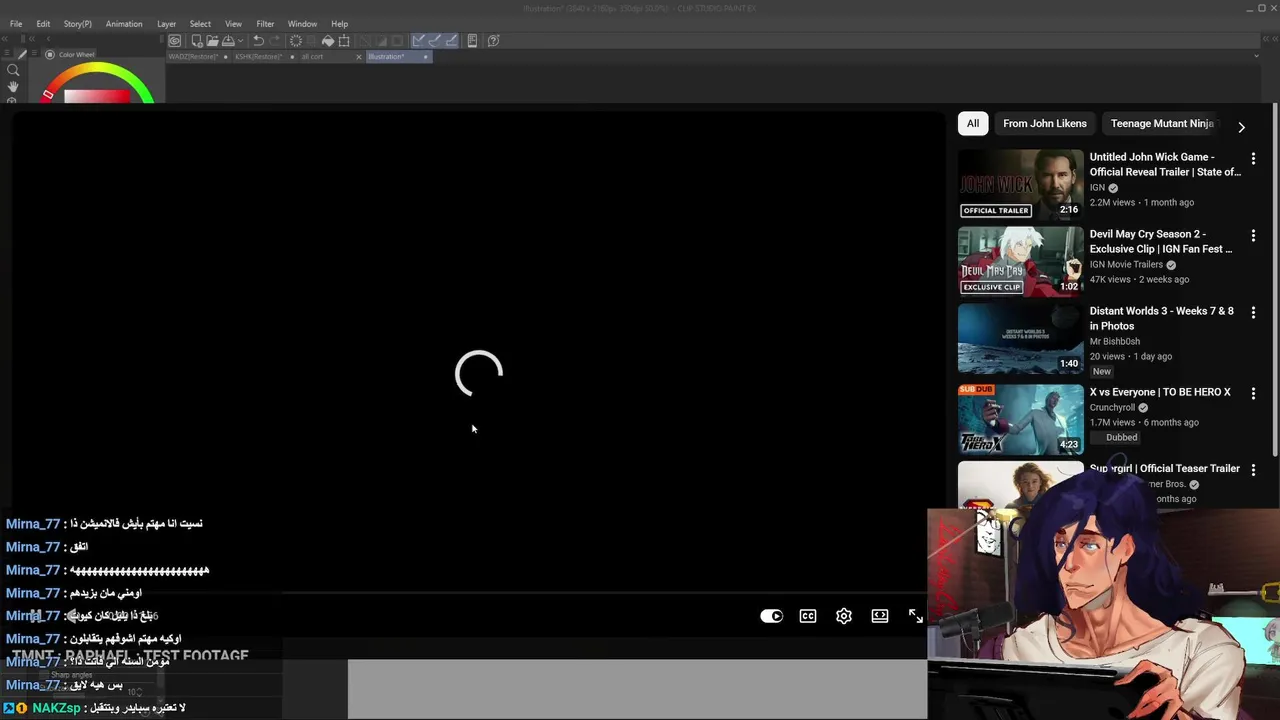Screen dimensions: 1280x720
Task: Open the View menu
Action: tap(233, 24)
